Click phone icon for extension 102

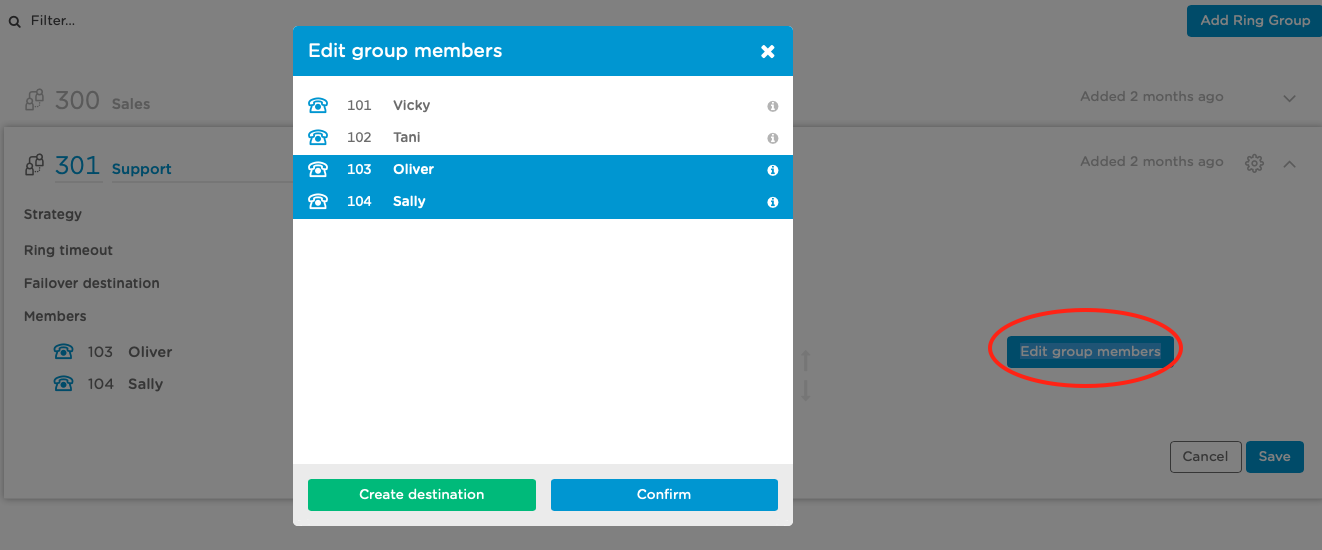(318, 137)
